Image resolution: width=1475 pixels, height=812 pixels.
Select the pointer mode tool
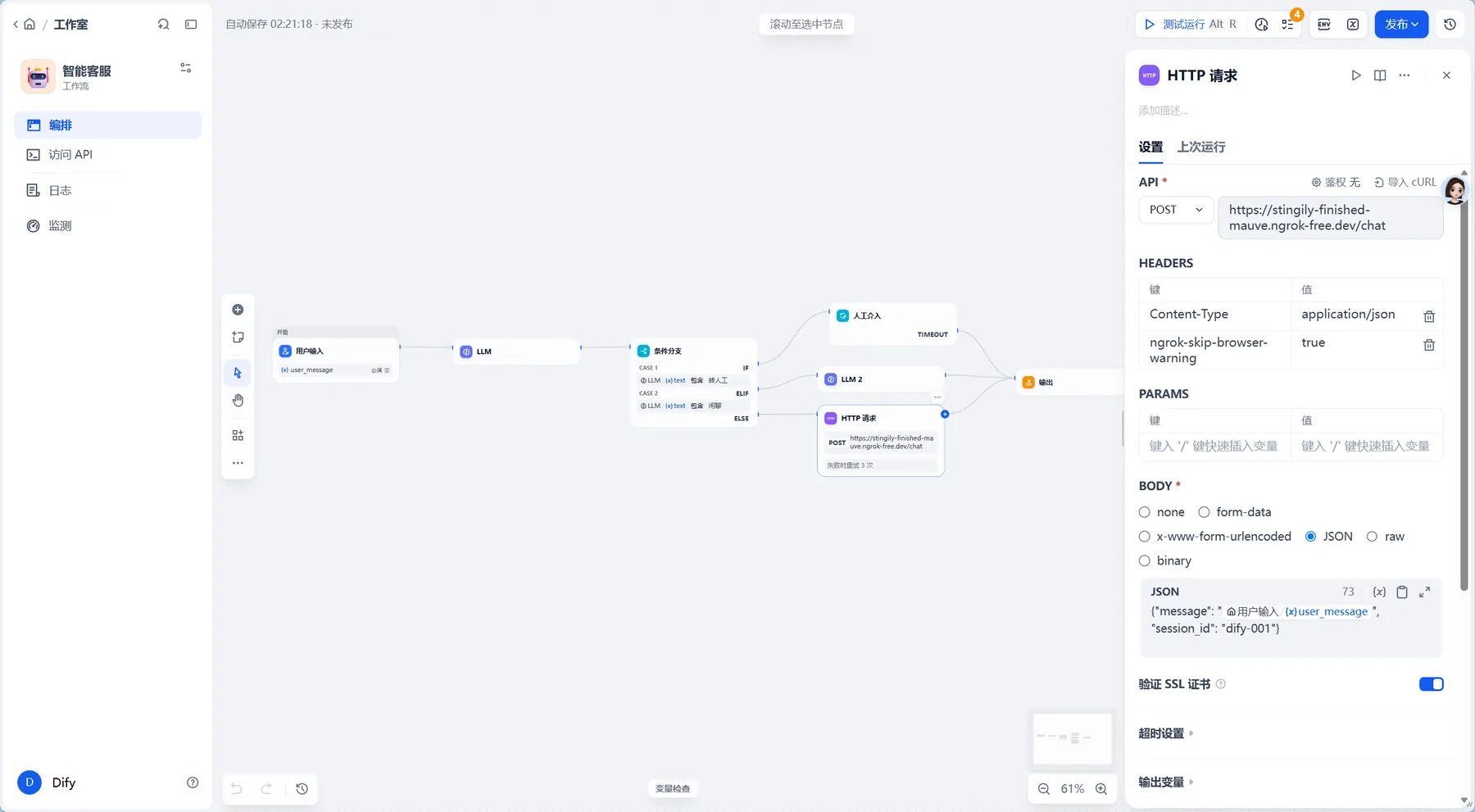click(238, 373)
